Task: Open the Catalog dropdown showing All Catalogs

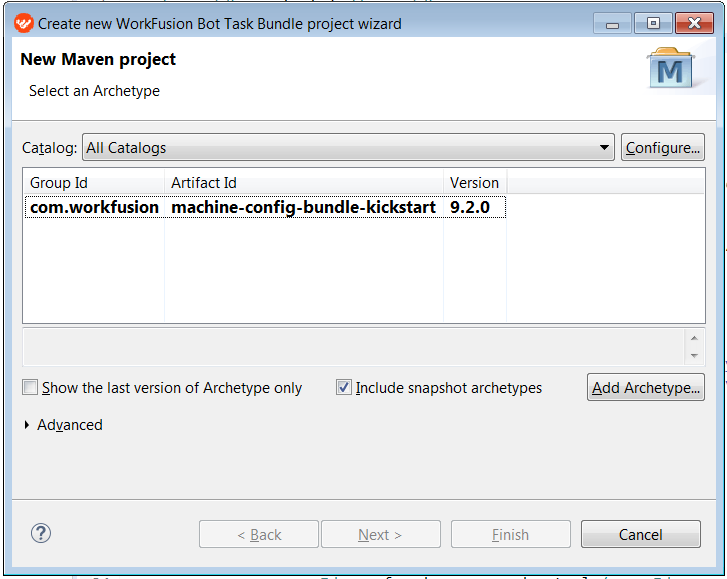Action: (x=348, y=147)
